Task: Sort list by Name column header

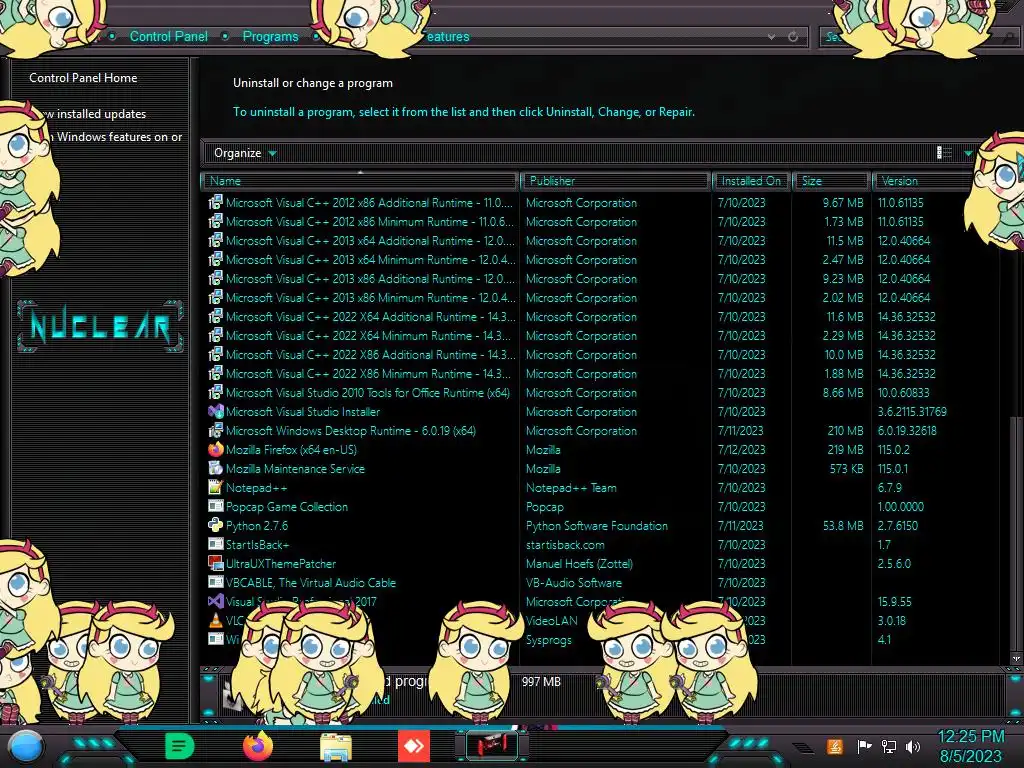Action: [359, 181]
